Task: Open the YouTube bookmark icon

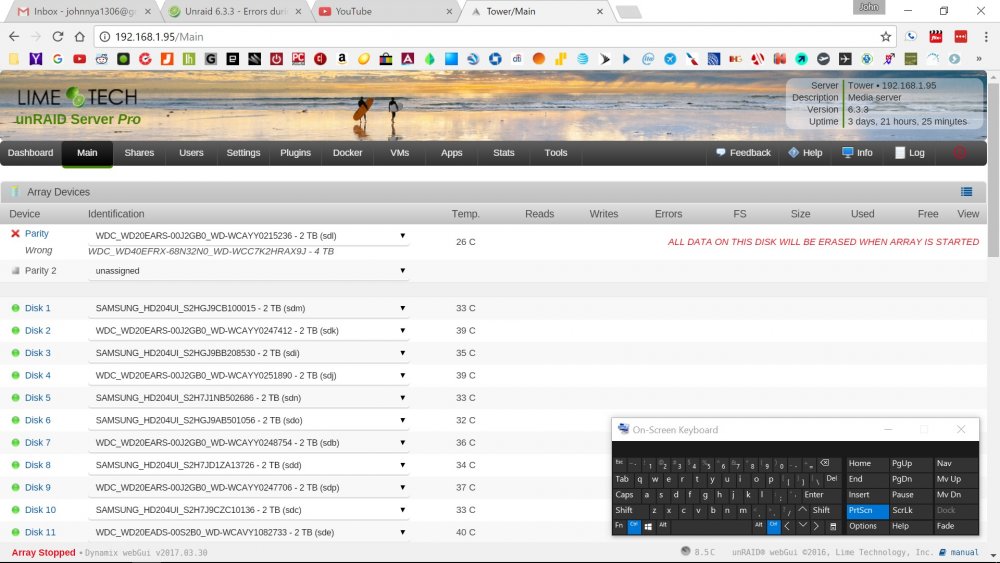Action: pyautogui.click(x=80, y=59)
